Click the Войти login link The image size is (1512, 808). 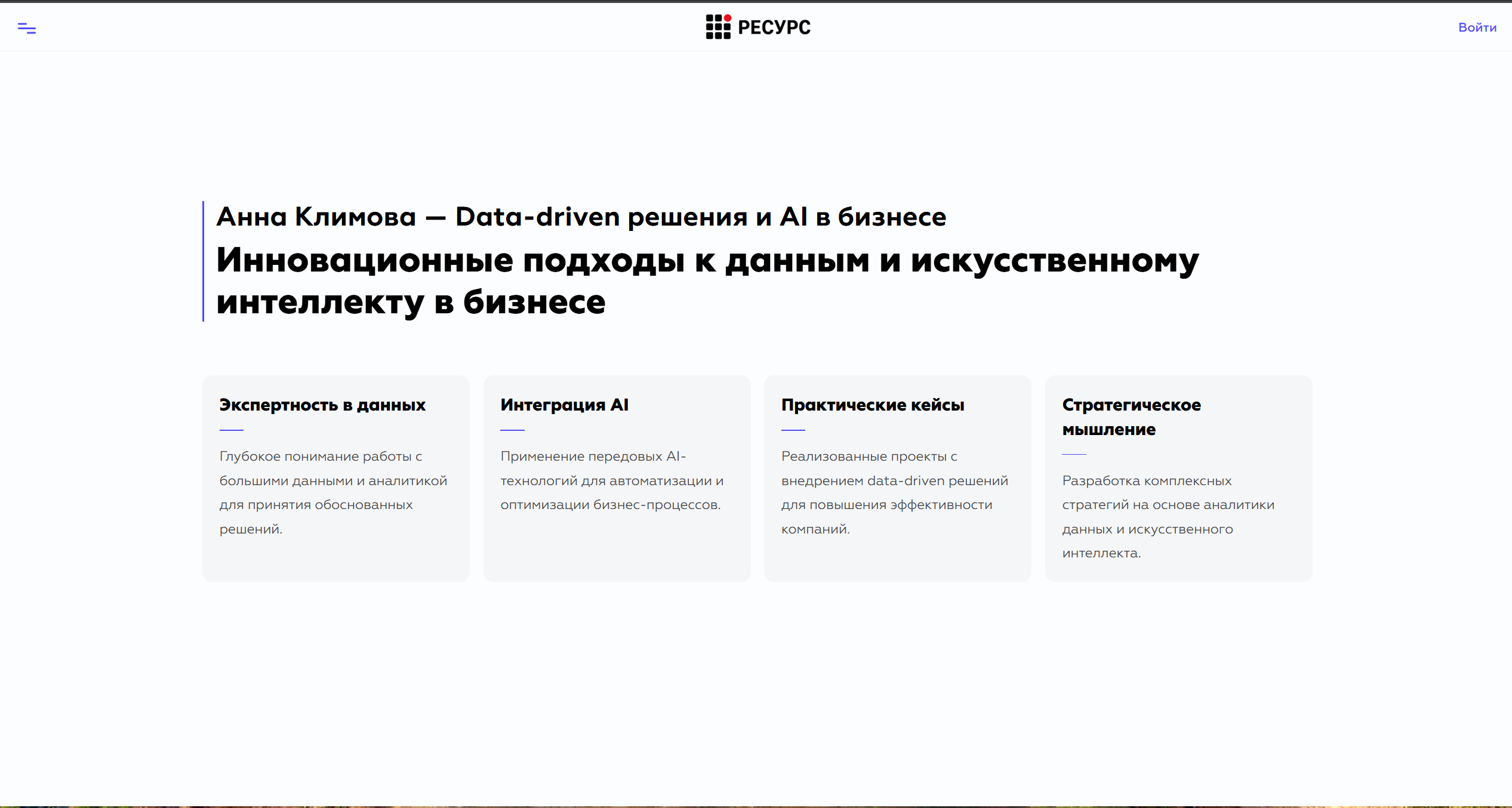tap(1477, 27)
